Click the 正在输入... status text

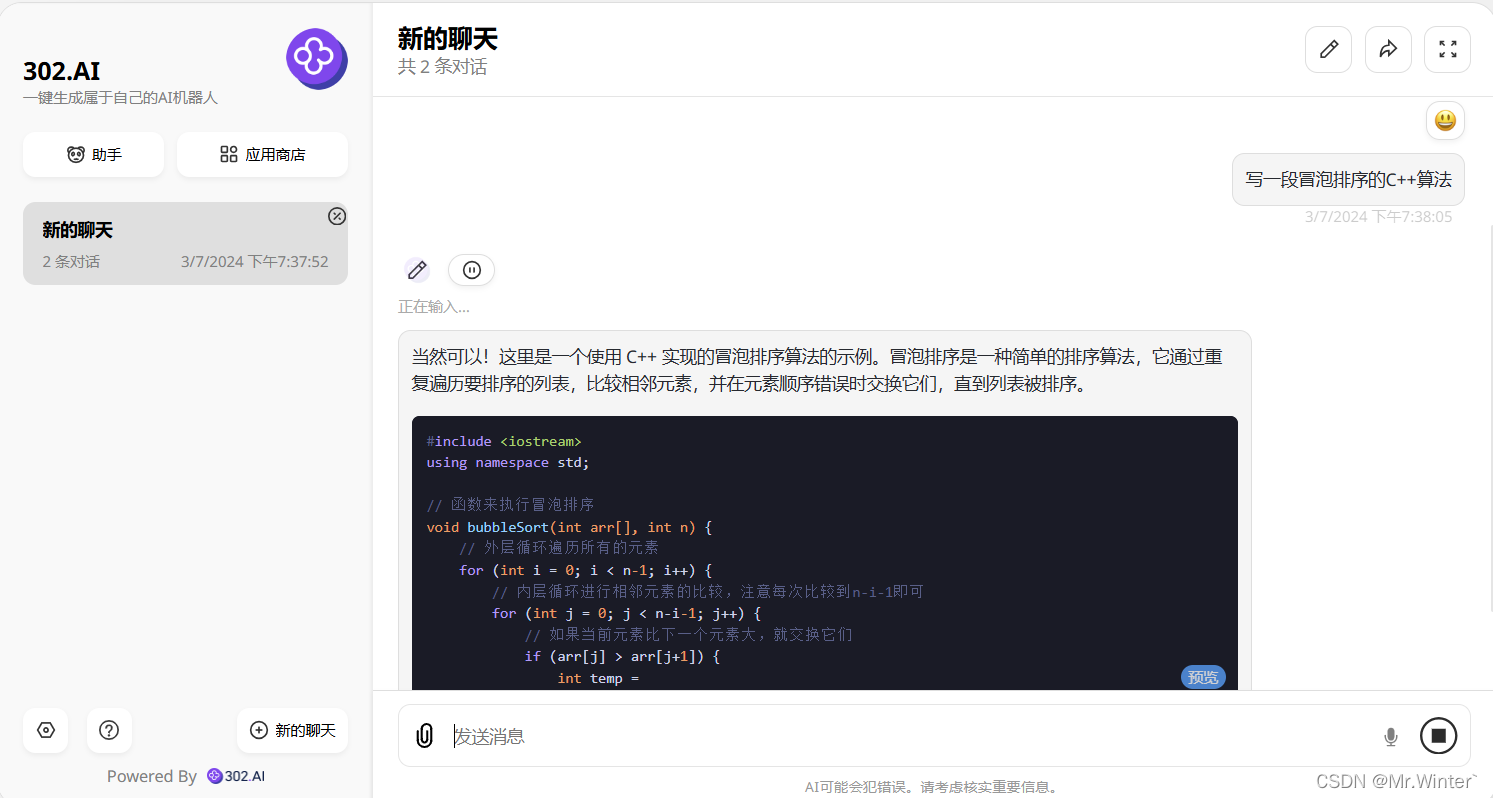[x=434, y=307]
